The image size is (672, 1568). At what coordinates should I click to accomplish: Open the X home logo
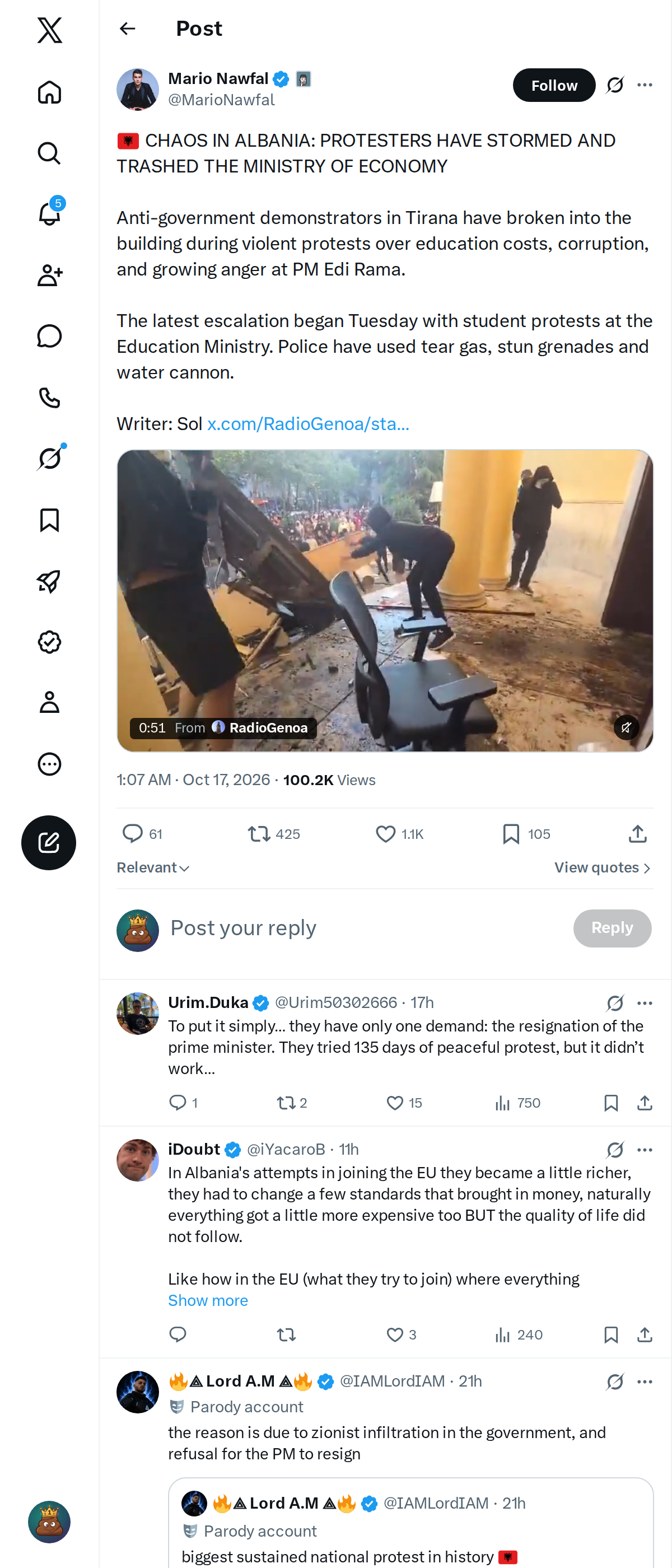pos(49,30)
